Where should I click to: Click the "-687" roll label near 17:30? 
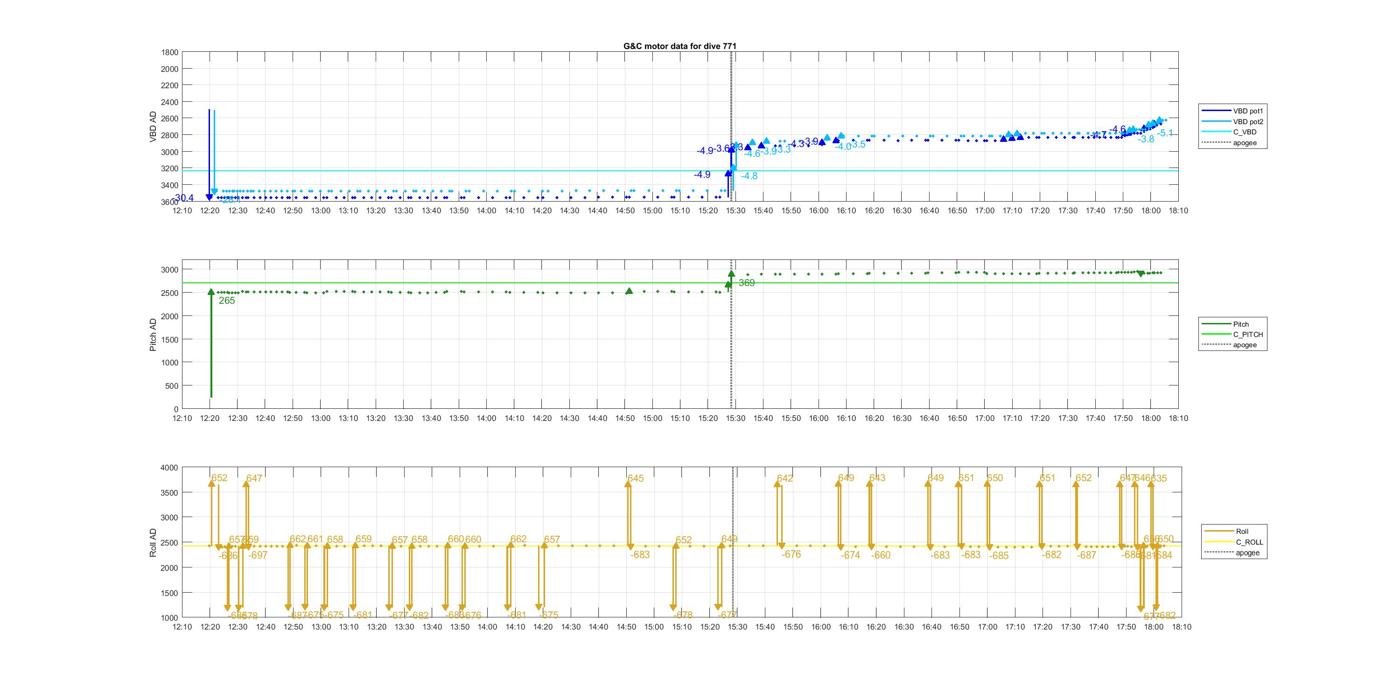[x=1087, y=555]
